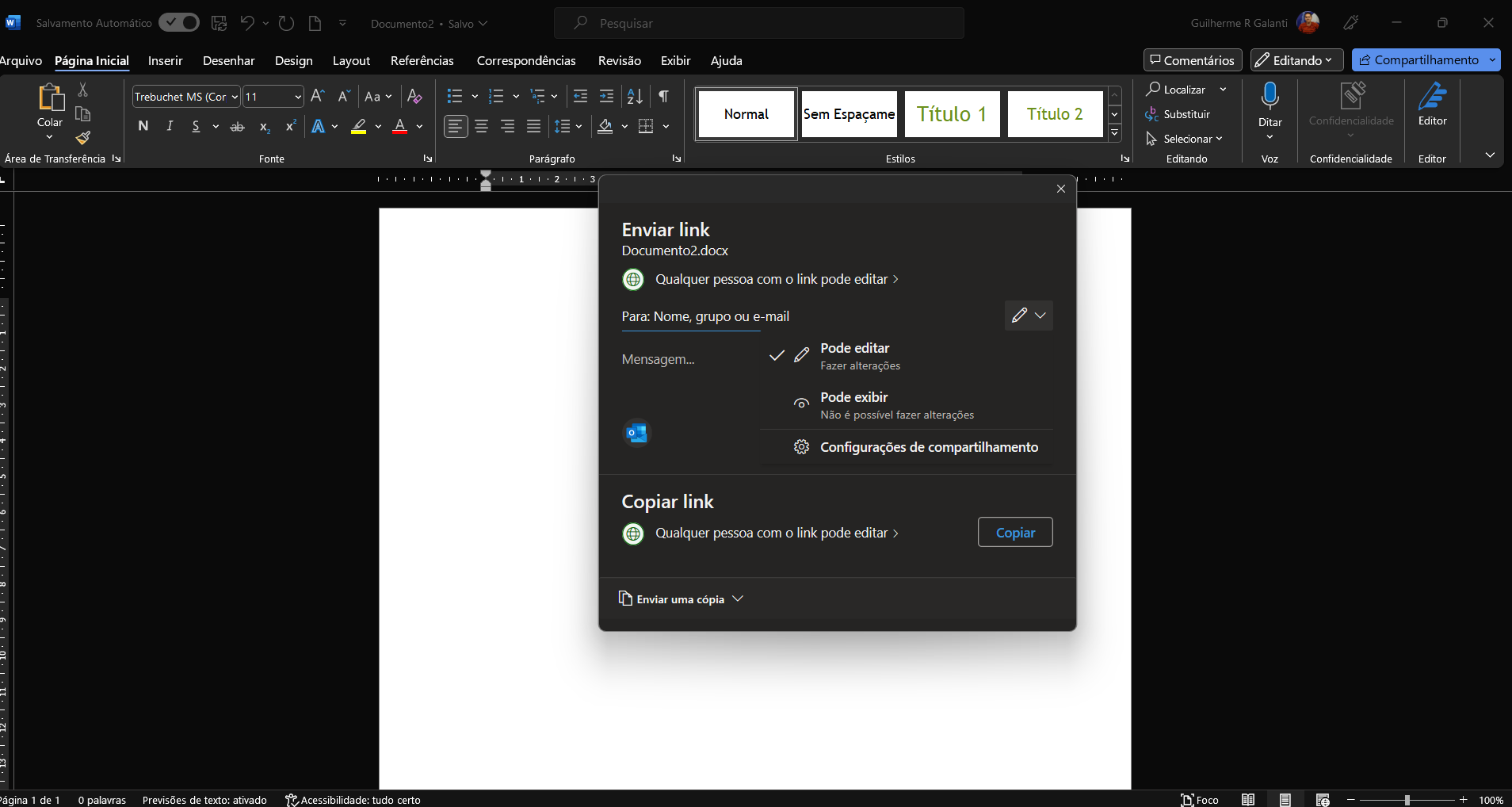The image size is (1512, 807).
Task: Click the Redo arrow icon
Action: click(x=287, y=23)
